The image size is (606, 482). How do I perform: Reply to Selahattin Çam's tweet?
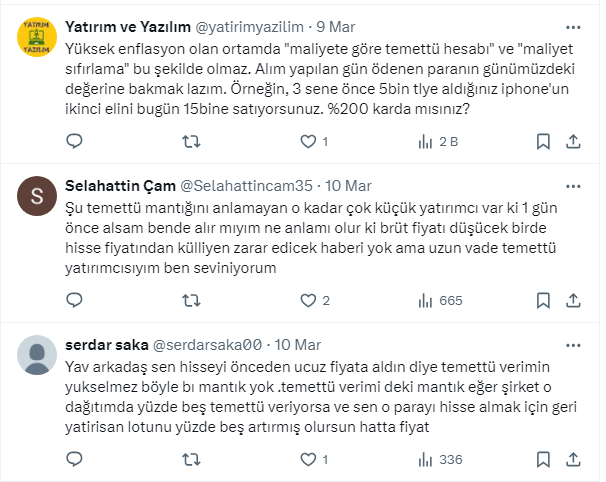[72, 300]
